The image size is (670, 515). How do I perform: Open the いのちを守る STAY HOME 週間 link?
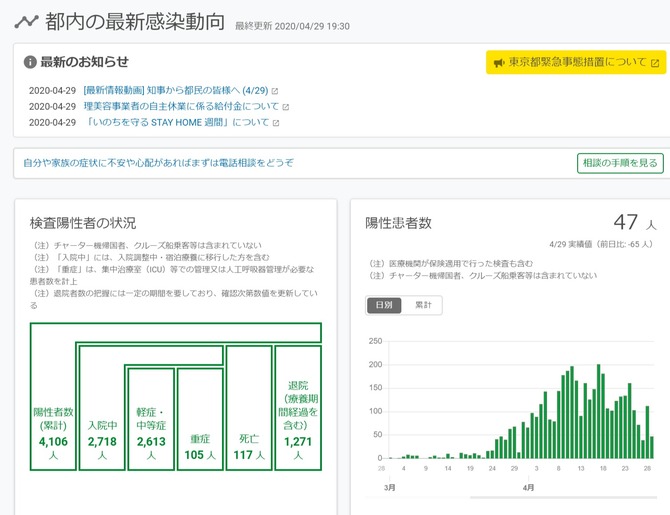click(177, 123)
